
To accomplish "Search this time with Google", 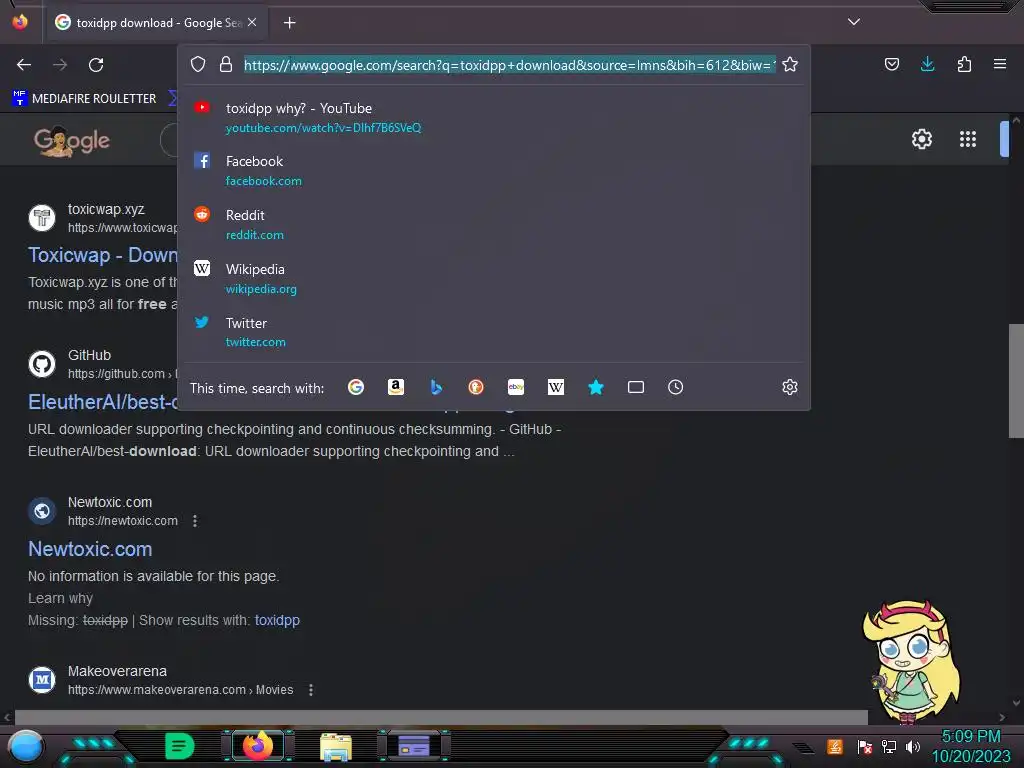I will pyautogui.click(x=356, y=387).
